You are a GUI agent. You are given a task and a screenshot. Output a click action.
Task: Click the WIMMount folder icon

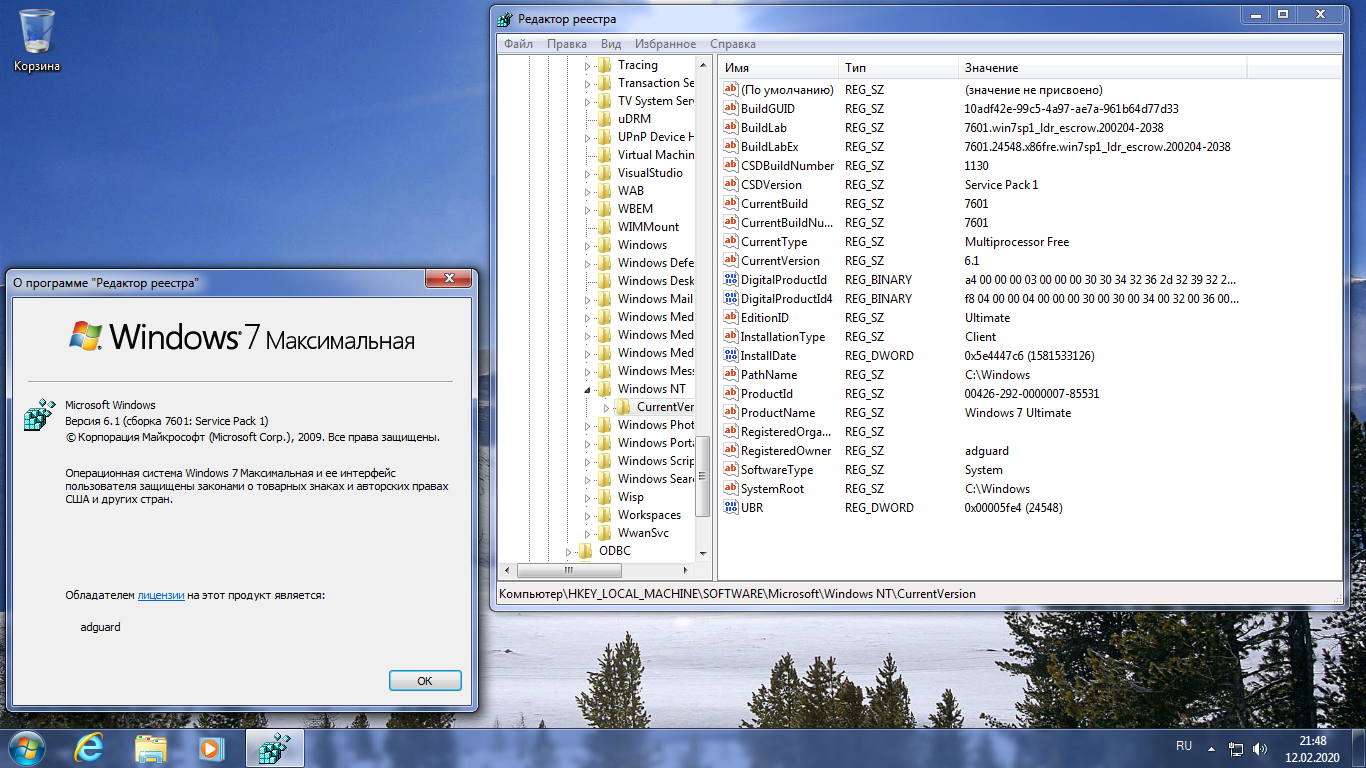pyautogui.click(x=603, y=227)
